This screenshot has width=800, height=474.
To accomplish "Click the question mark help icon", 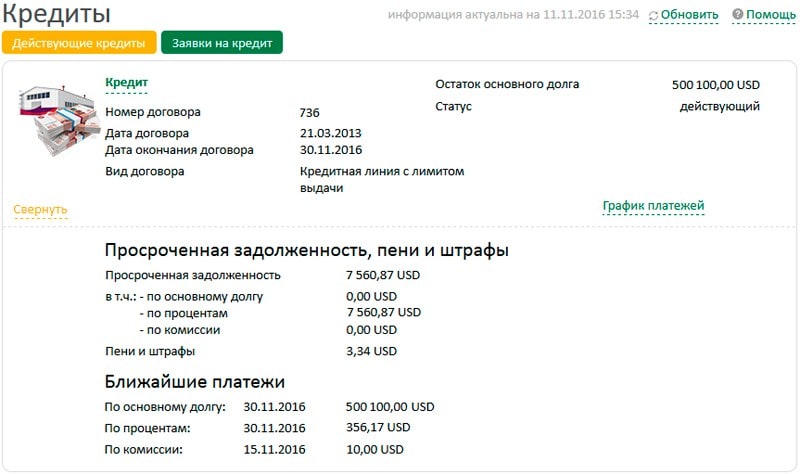I will click(x=738, y=14).
